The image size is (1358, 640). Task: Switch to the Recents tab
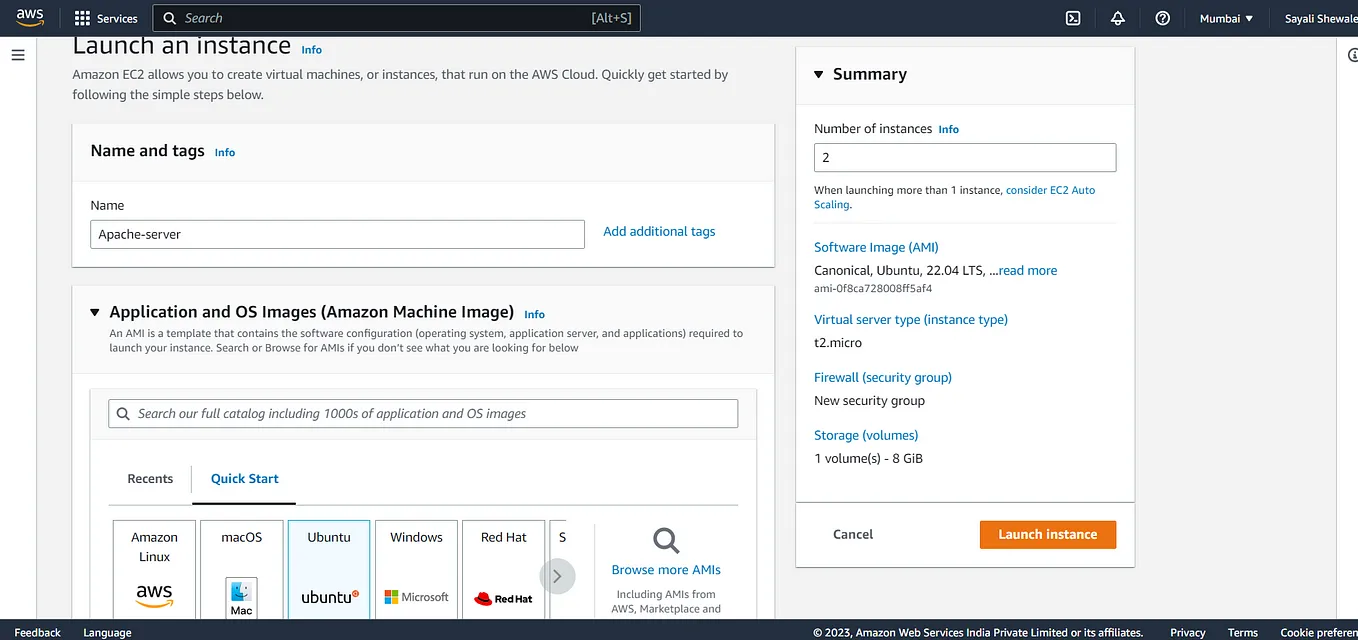coord(150,479)
